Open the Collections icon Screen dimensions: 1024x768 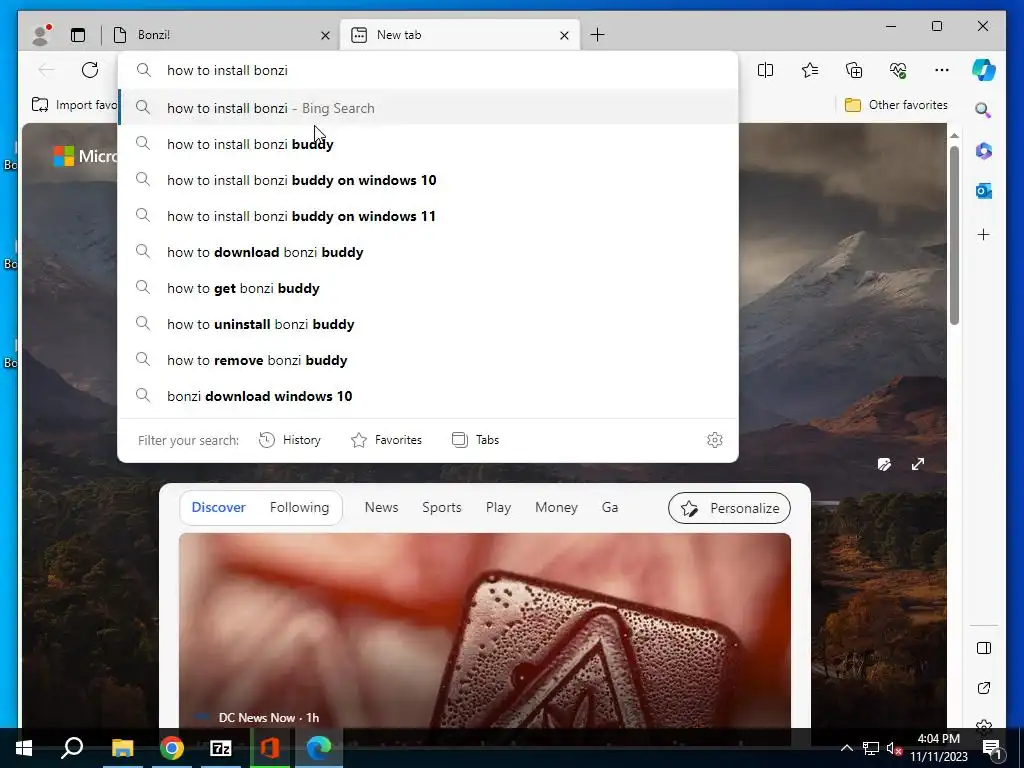pyautogui.click(x=854, y=70)
